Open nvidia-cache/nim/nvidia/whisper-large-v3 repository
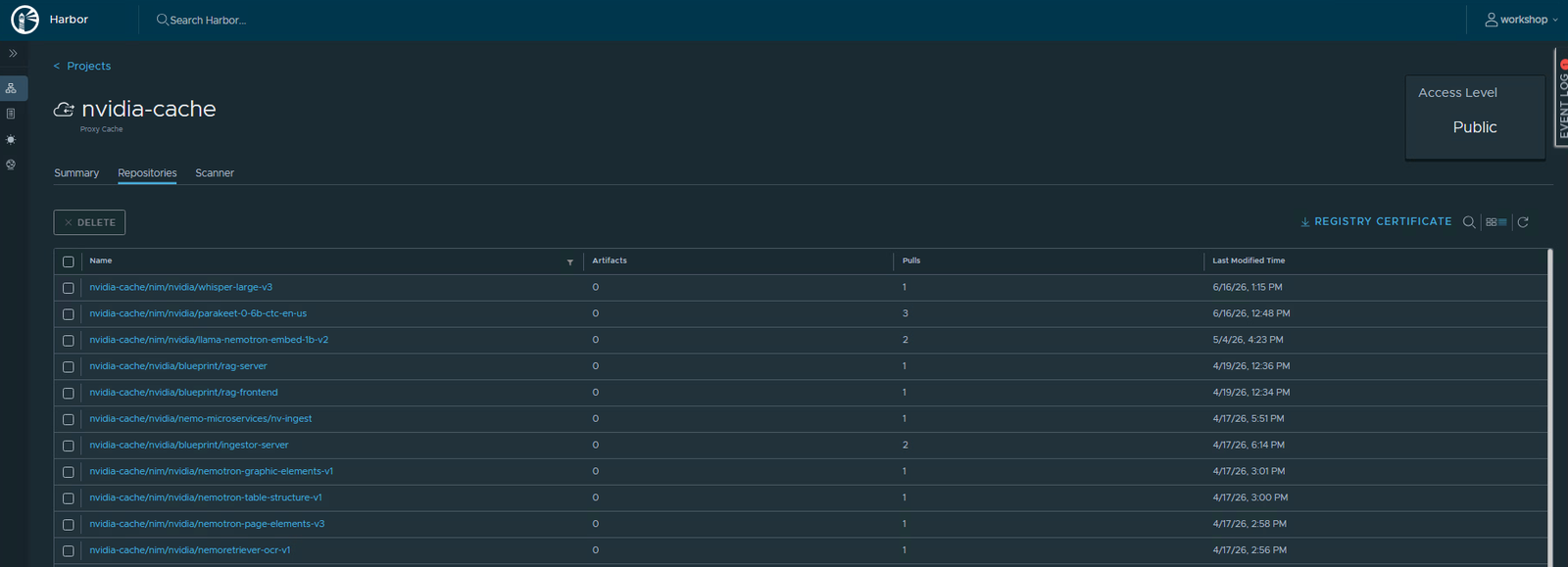Image resolution: width=1568 pixels, height=567 pixels. pos(181,287)
